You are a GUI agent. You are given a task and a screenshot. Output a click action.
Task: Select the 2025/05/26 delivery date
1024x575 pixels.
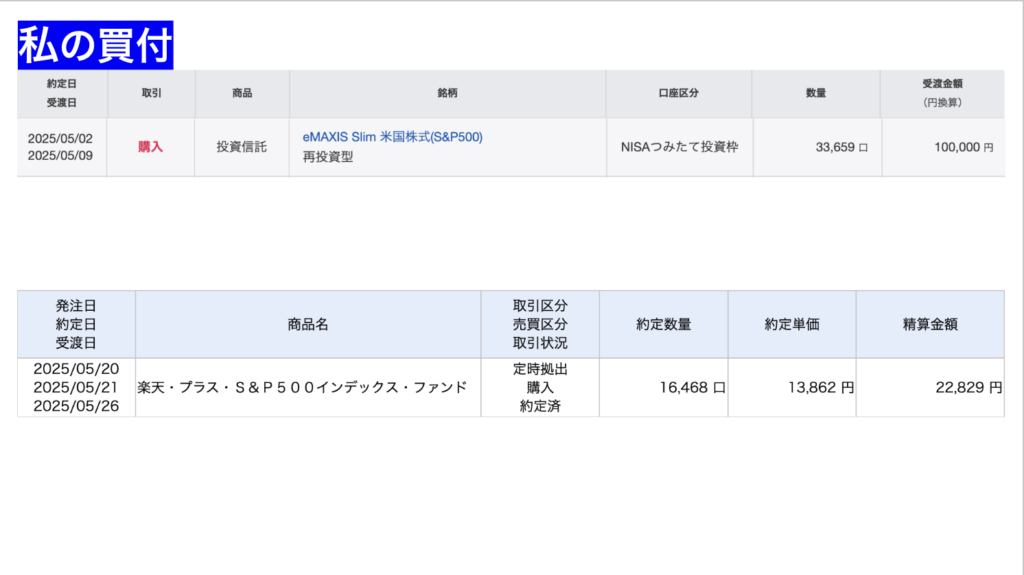coord(76,406)
